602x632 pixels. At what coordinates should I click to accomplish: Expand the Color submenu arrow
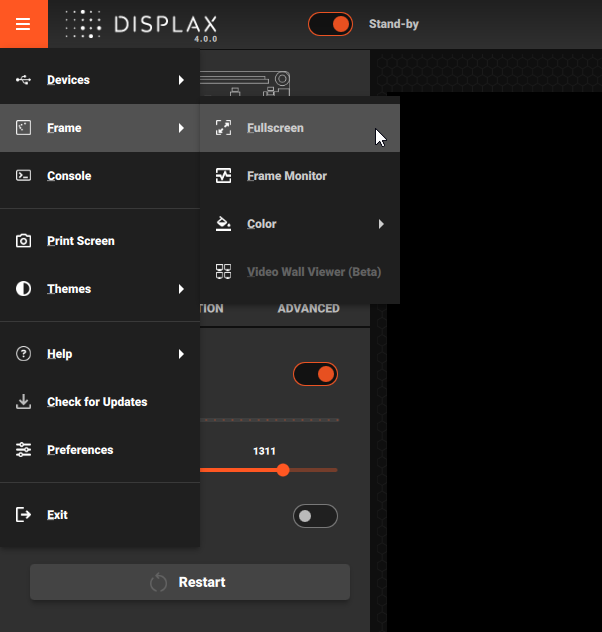click(381, 224)
